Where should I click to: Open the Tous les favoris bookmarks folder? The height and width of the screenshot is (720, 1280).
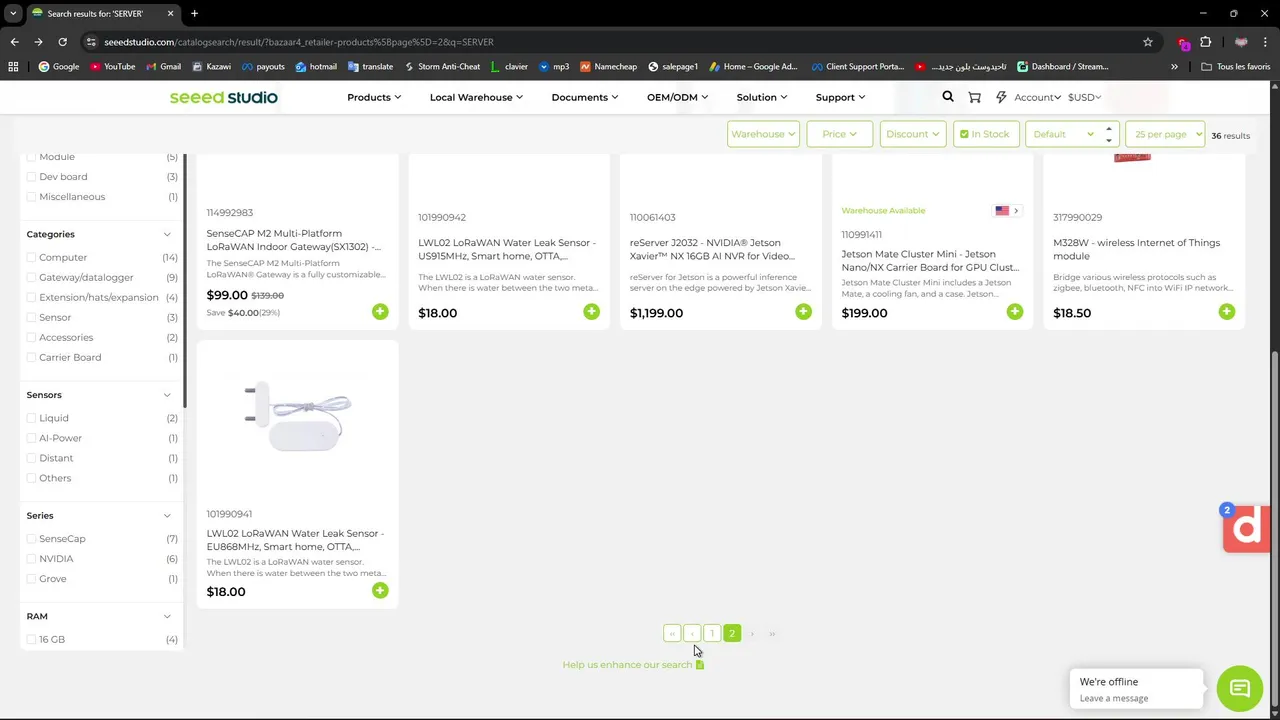click(x=1236, y=67)
